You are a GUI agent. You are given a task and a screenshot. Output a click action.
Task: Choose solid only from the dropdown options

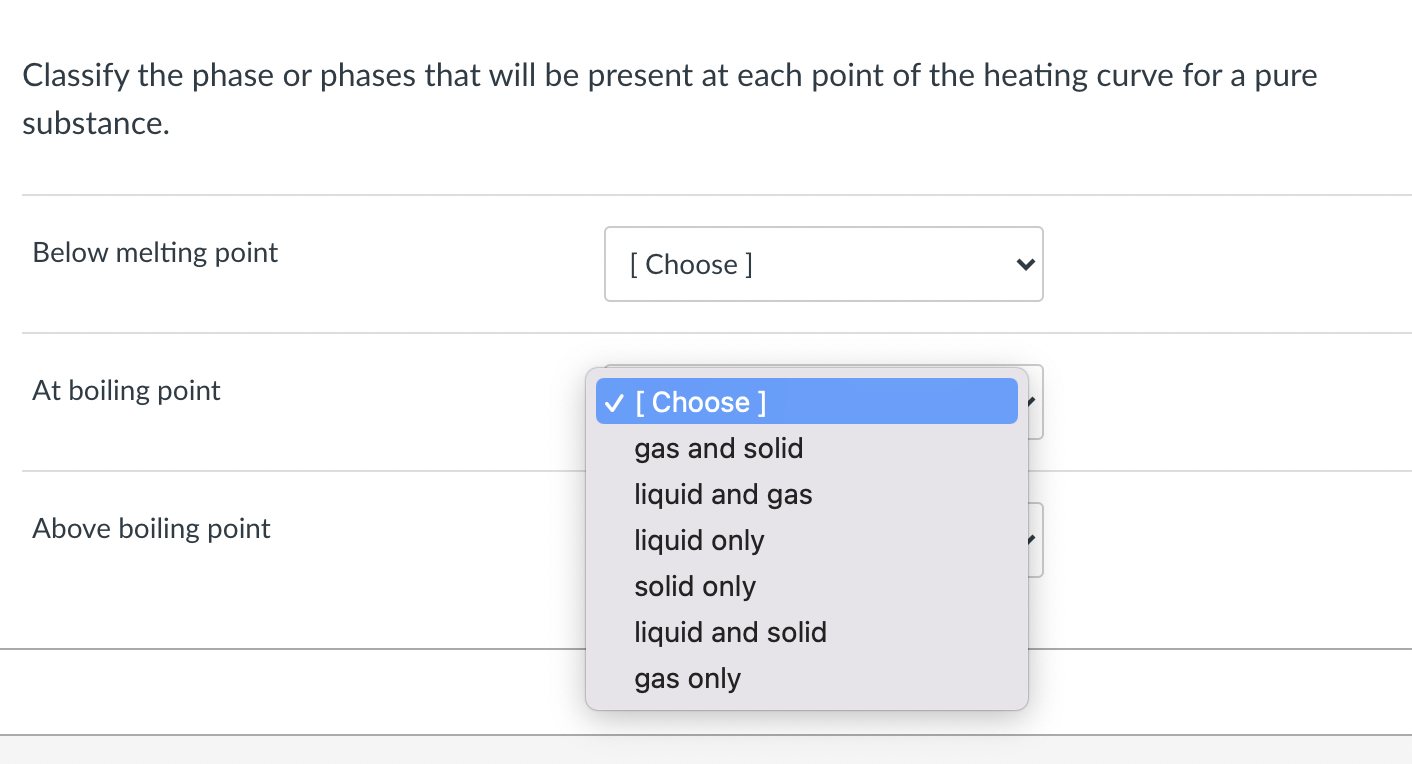click(694, 586)
